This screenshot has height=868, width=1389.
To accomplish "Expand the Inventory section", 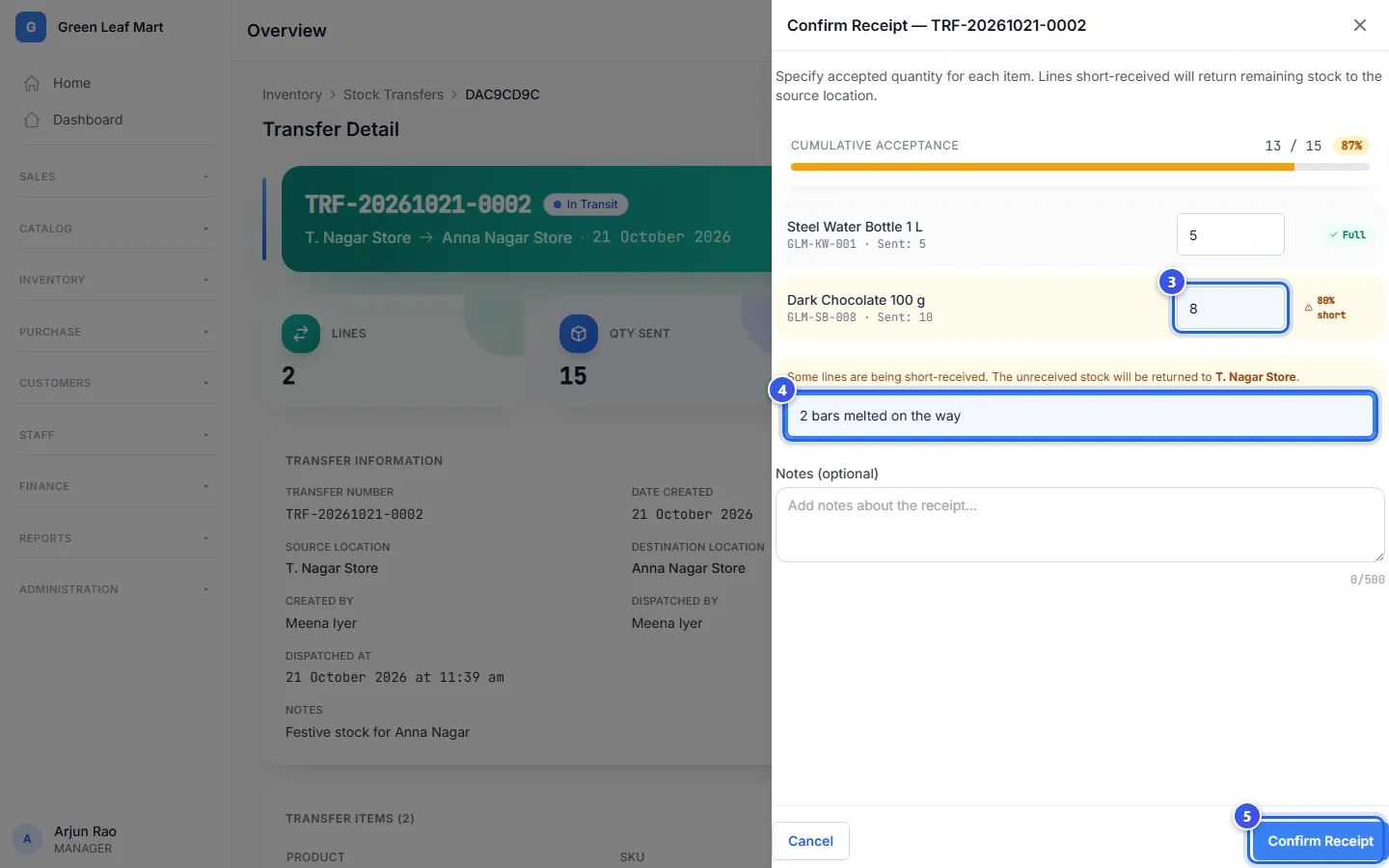I will pos(115,280).
